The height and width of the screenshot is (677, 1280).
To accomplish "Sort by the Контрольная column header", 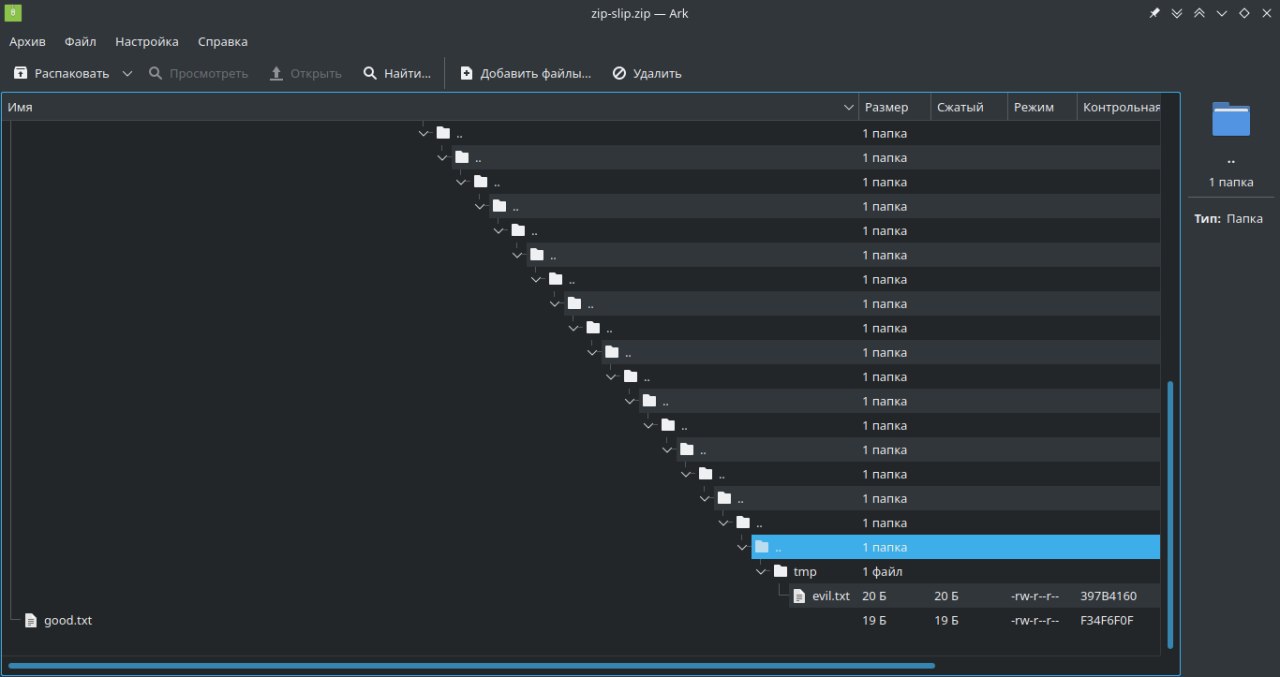I will point(1119,107).
